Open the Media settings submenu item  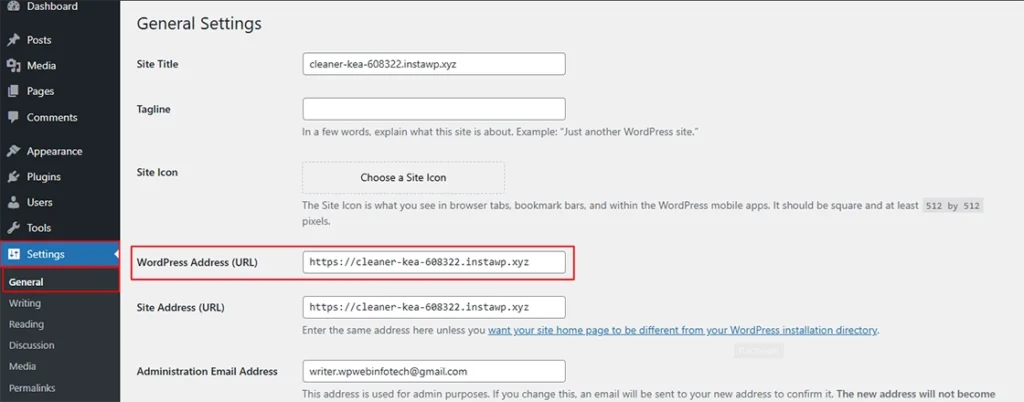22,366
